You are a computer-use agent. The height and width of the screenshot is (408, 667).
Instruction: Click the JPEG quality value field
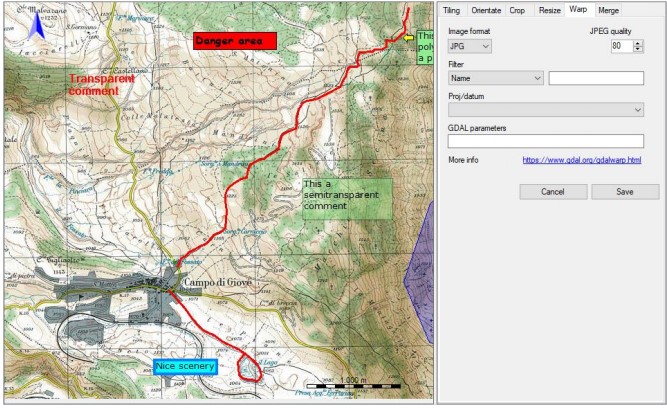click(x=622, y=46)
